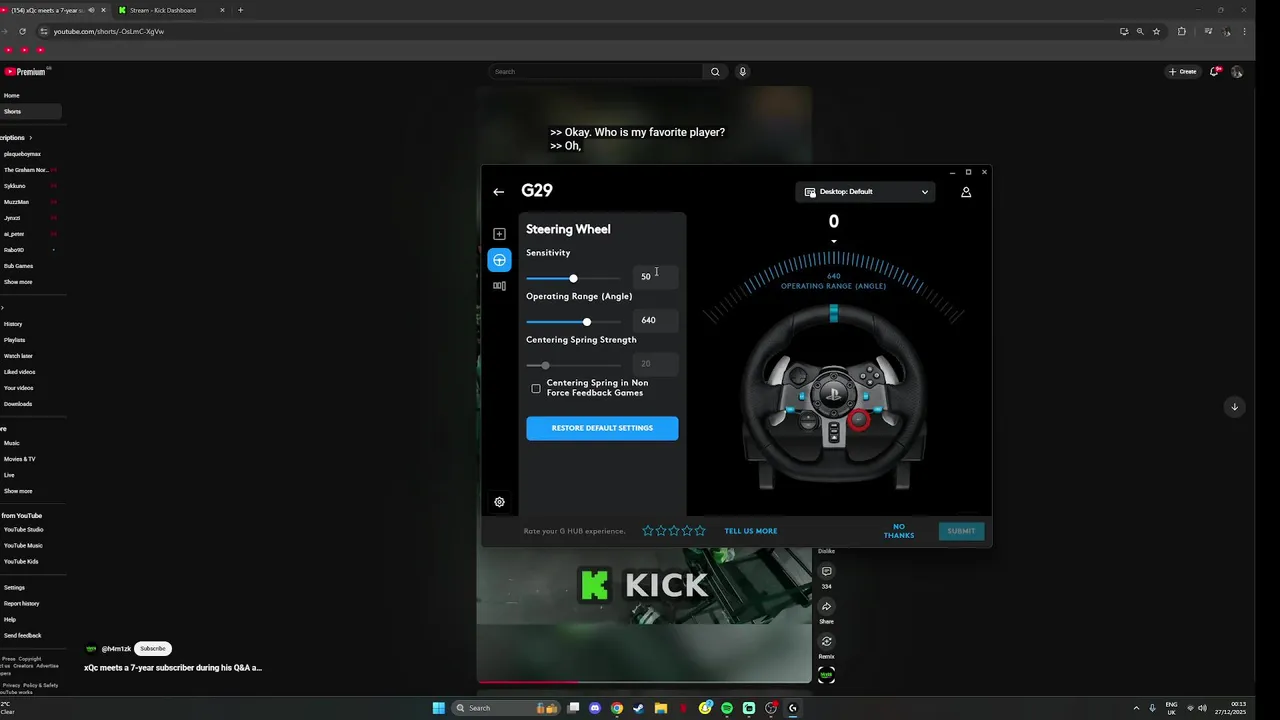Enable Centering Spring in Non Force Feedback Games

(536, 388)
